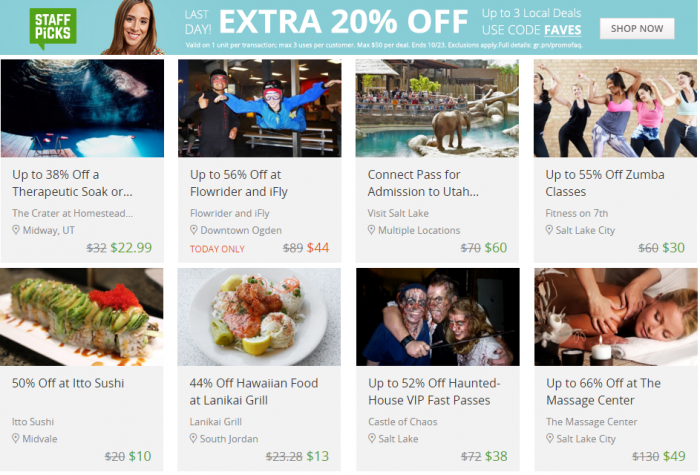The width and height of the screenshot is (700, 475).
Task: Click the Staff Picks green badge
Action: tap(53, 28)
